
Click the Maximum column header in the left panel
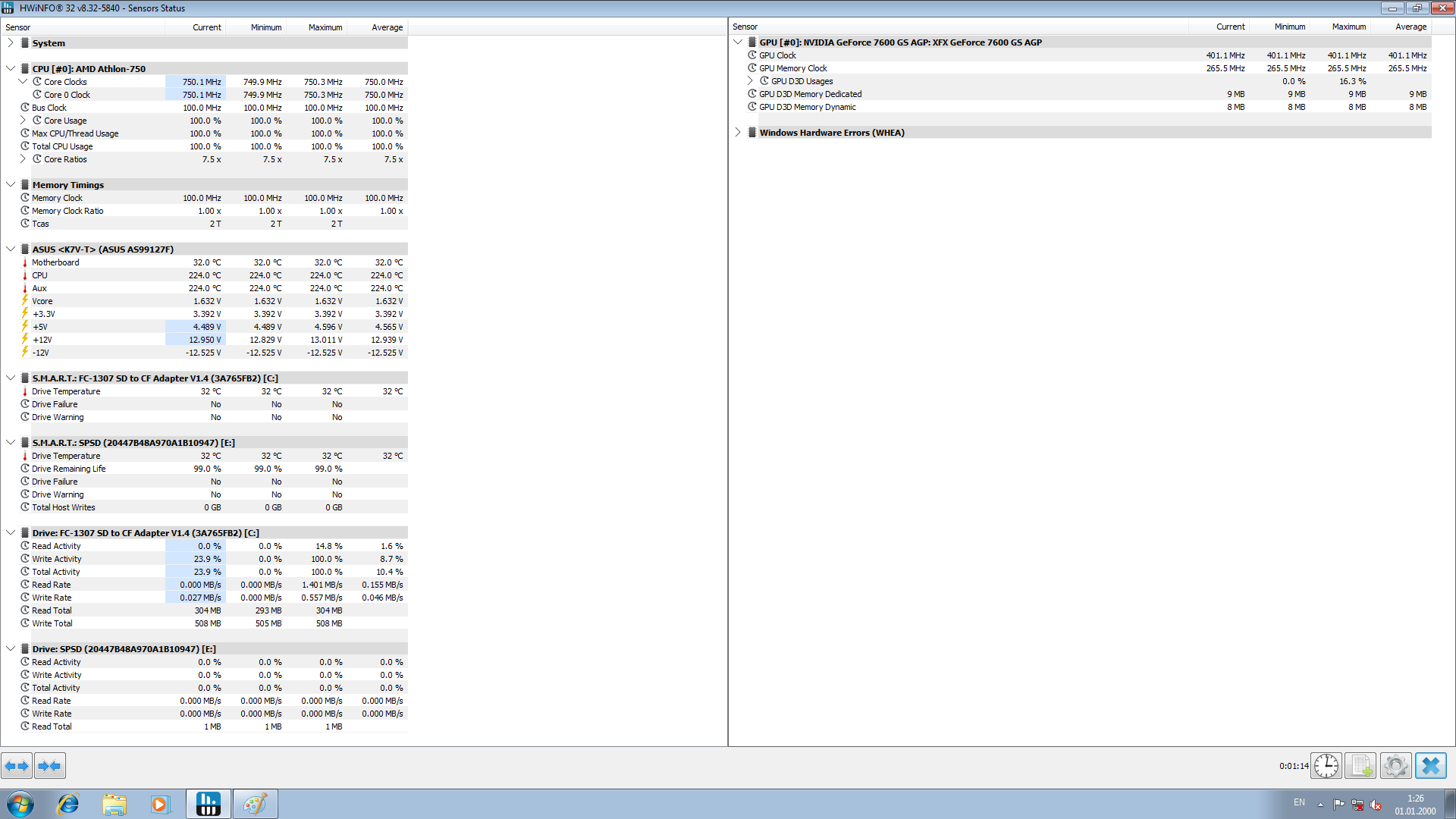tap(325, 27)
